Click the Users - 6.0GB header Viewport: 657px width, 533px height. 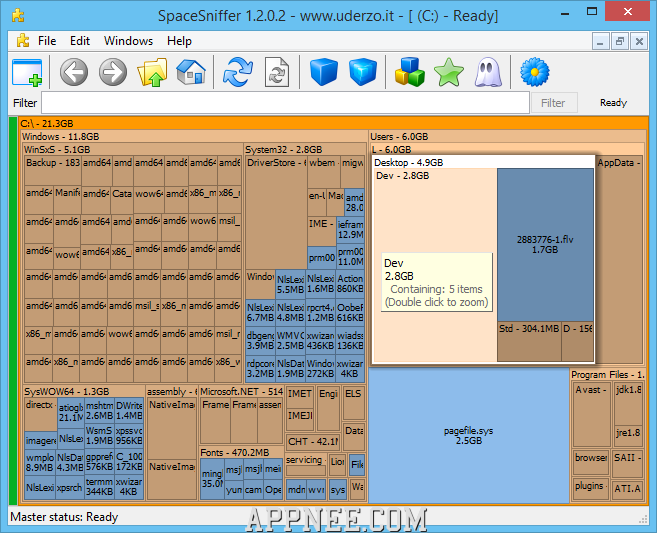507,137
